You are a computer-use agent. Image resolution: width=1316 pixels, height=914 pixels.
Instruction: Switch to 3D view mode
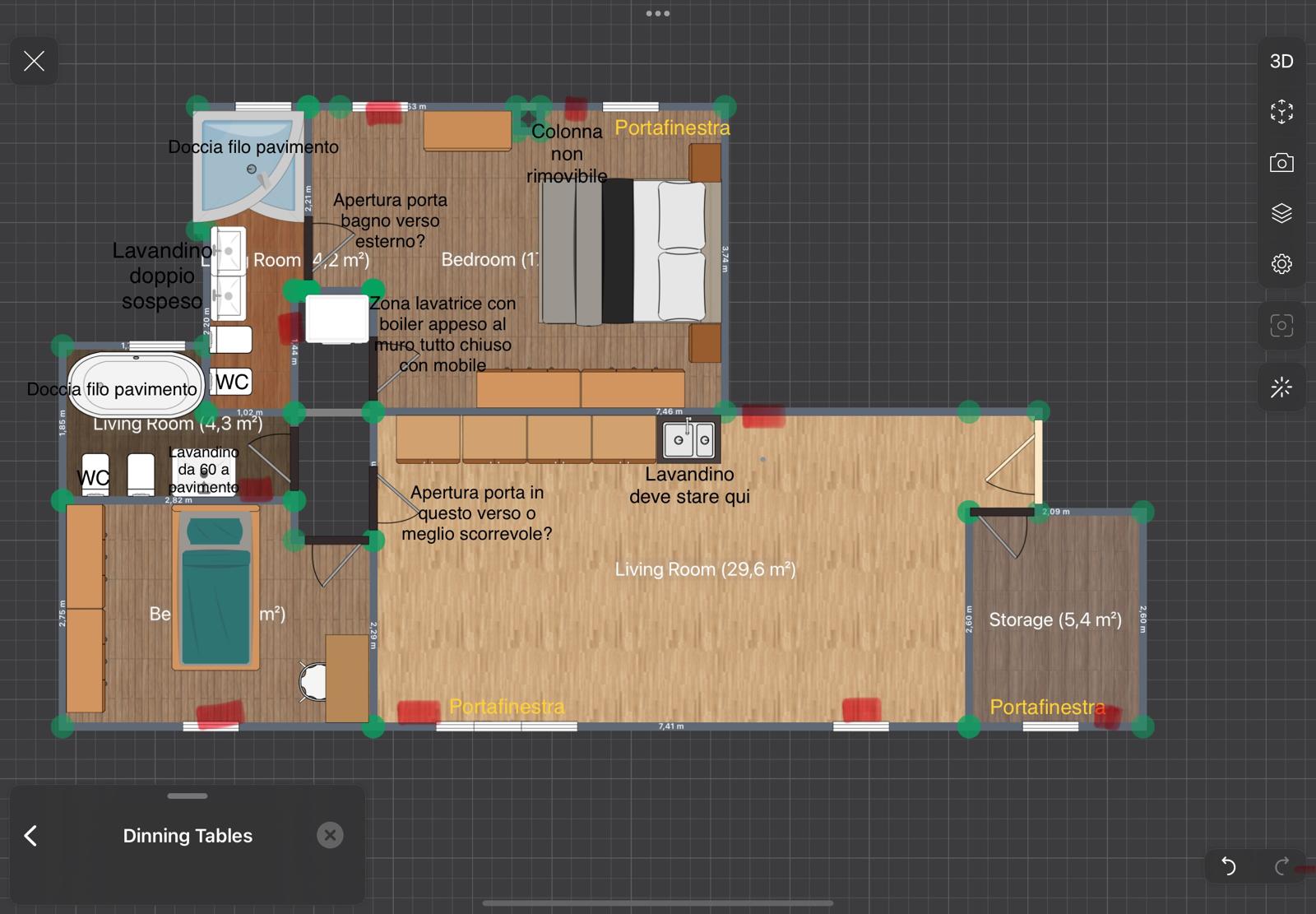(x=1281, y=62)
